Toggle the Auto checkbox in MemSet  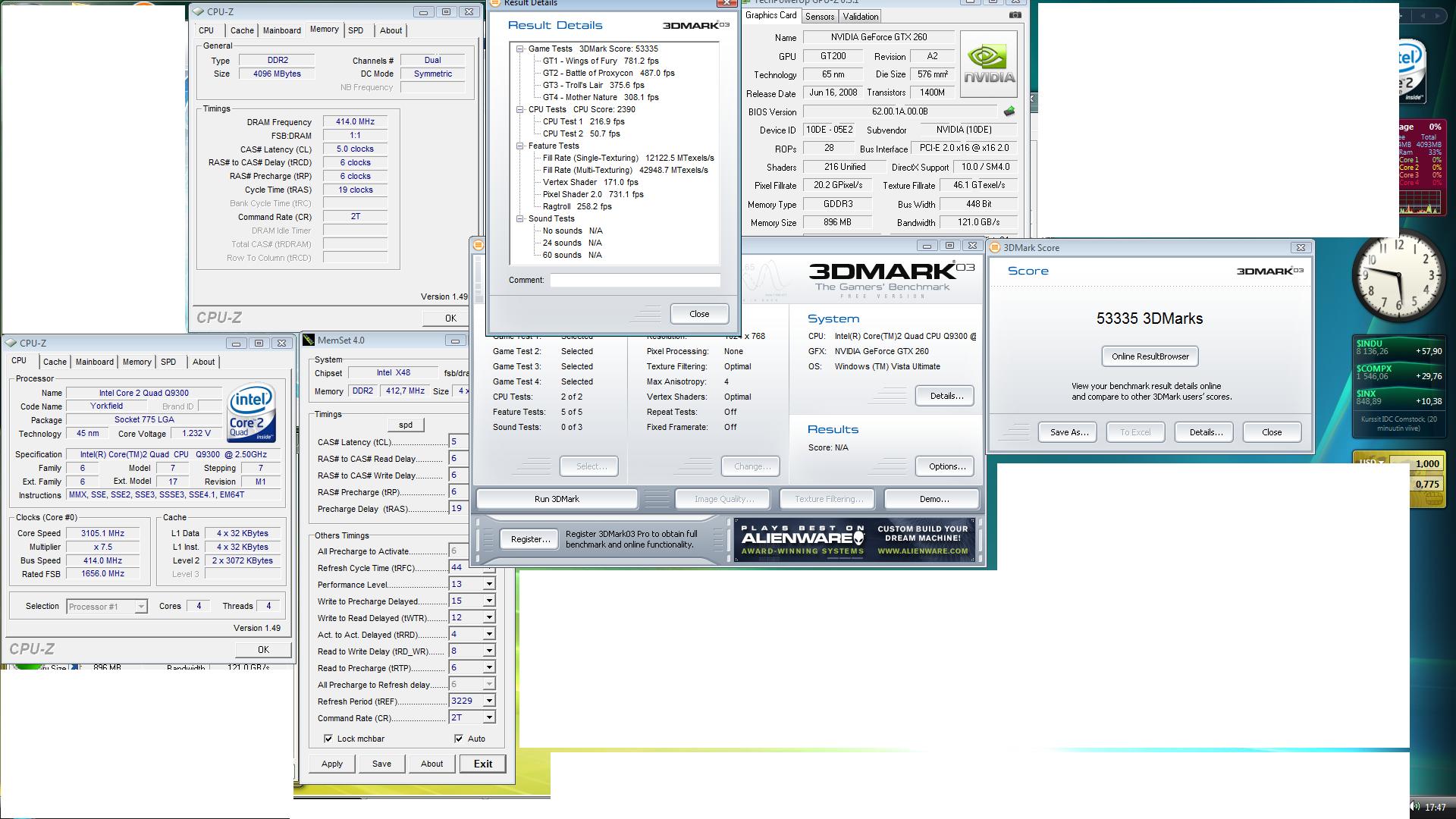(x=459, y=739)
